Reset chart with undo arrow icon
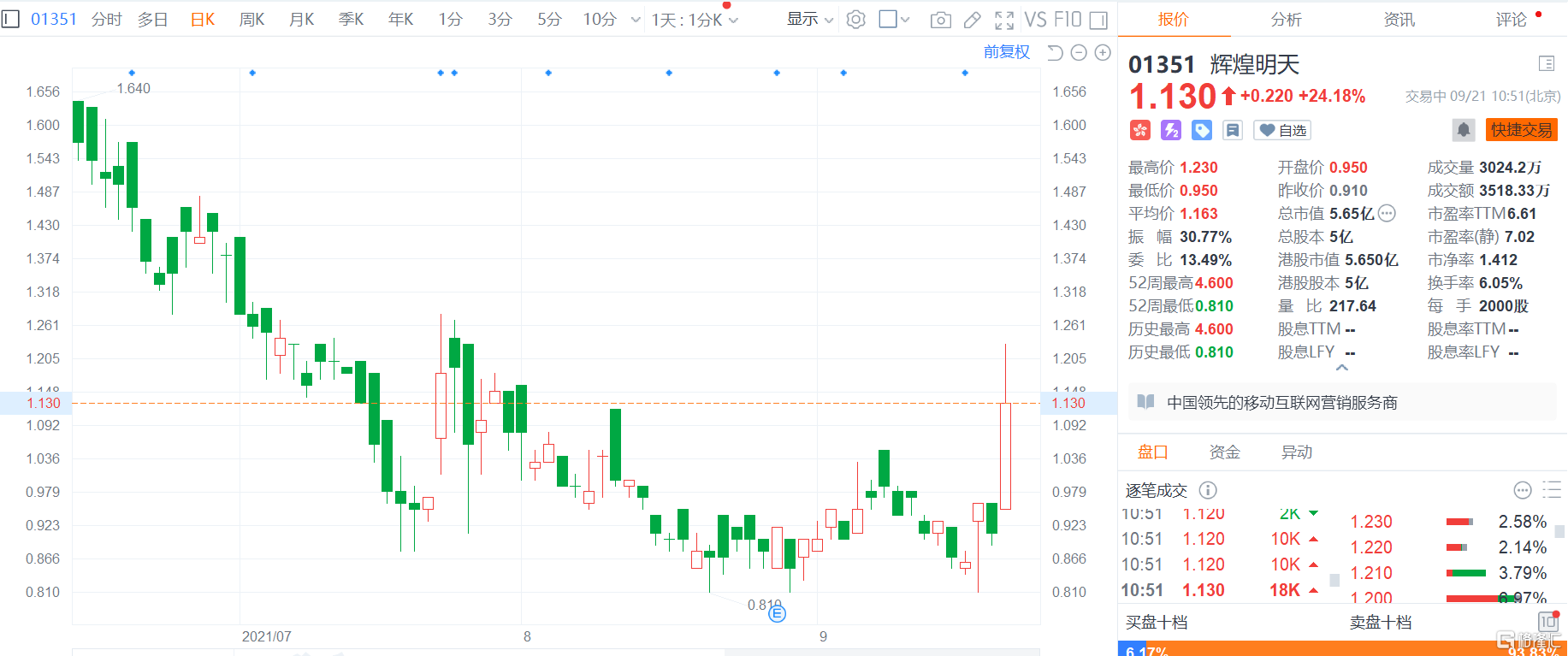This screenshot has height=656, width=1568. click(x=1055, y=53)
